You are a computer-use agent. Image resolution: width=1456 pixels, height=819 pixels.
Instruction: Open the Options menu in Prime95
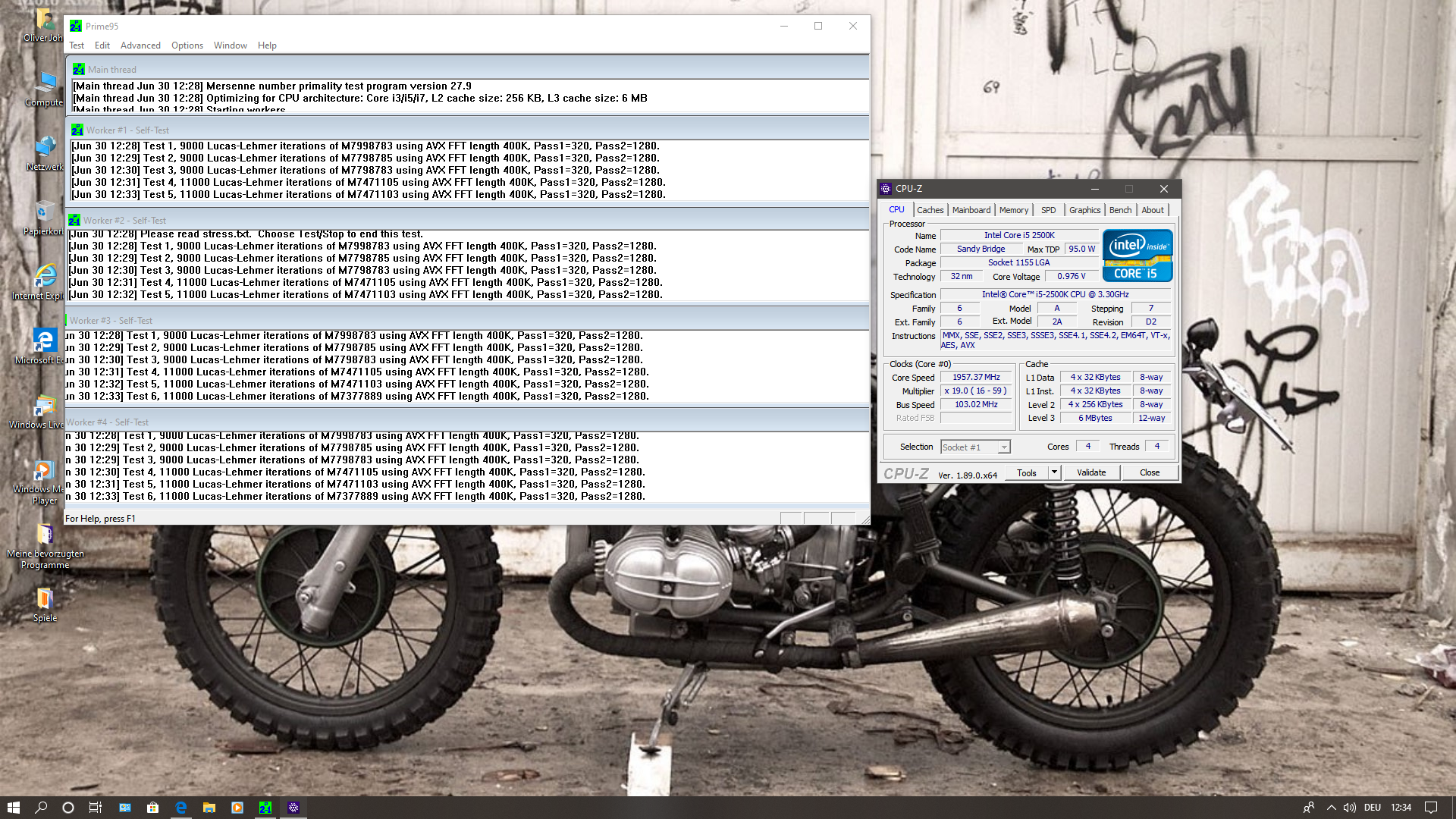coord(187,45)
